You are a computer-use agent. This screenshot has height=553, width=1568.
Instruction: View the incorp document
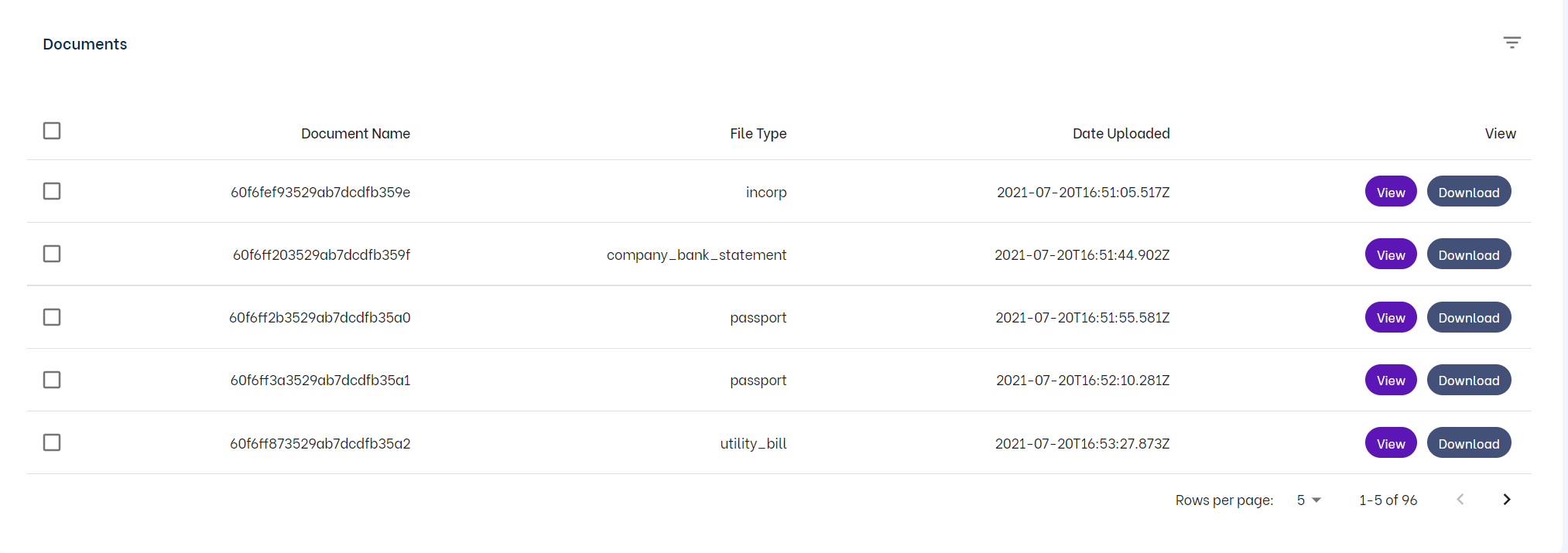pyautogui.click(x=1390, y=191)
